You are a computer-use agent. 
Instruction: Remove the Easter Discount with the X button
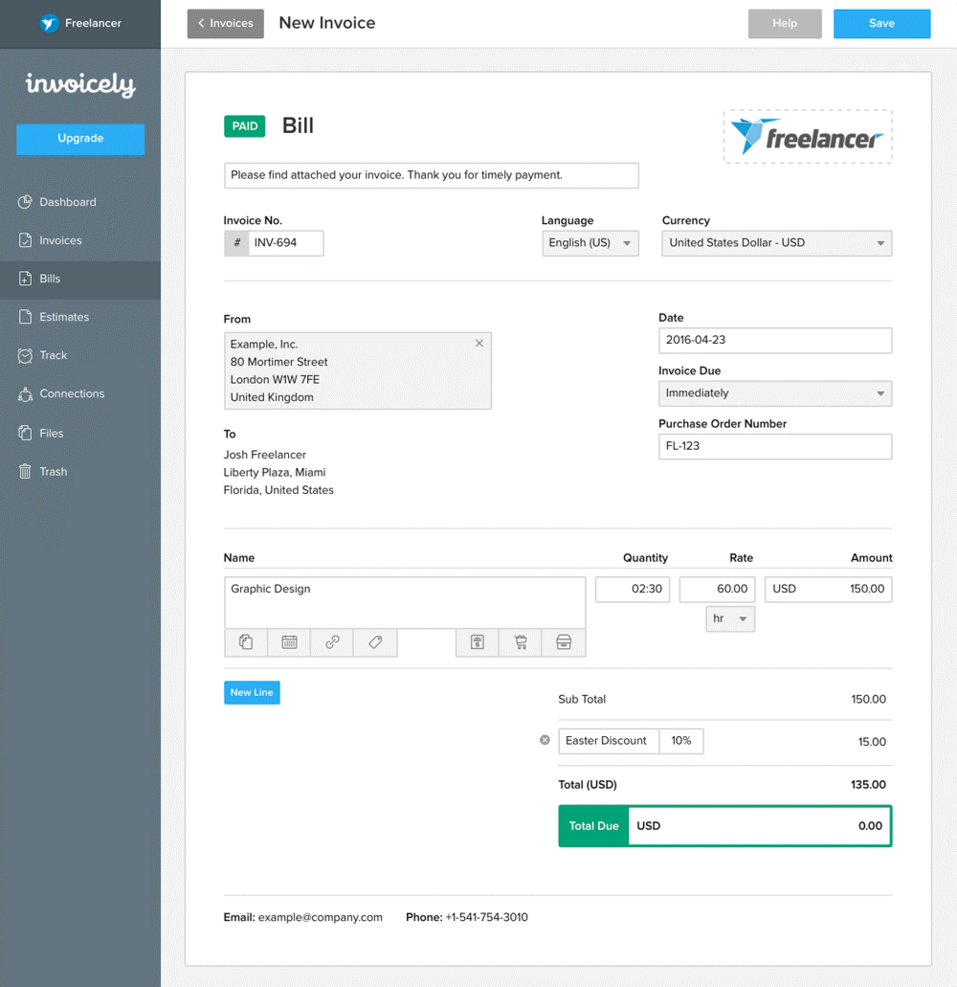pos(545,739)
